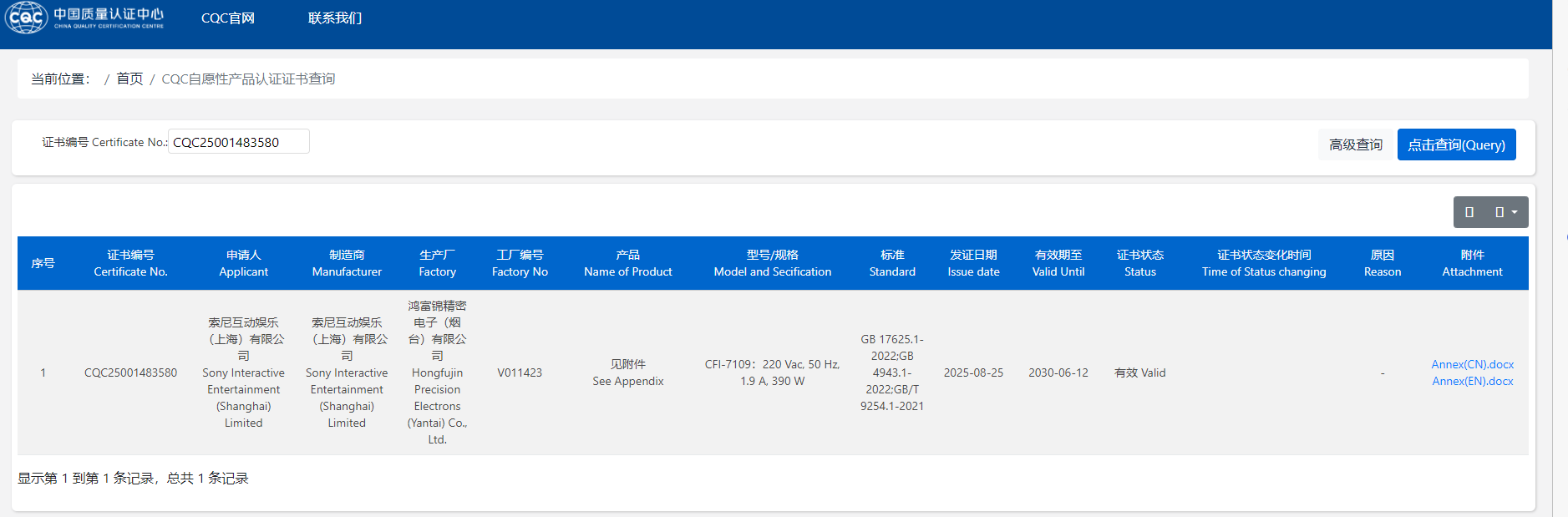Click the Standard column header
This screenshot has width=1568, height=517.
pyautogui.click(x=892, y=263)
